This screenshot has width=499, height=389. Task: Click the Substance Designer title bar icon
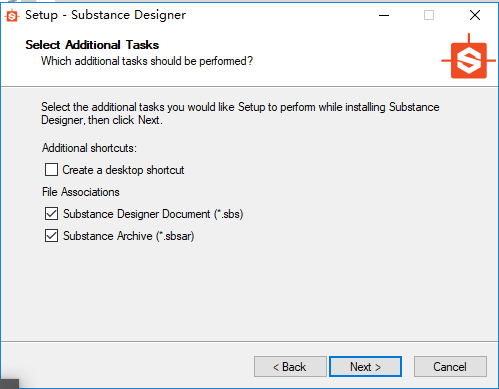pos(12,15)
